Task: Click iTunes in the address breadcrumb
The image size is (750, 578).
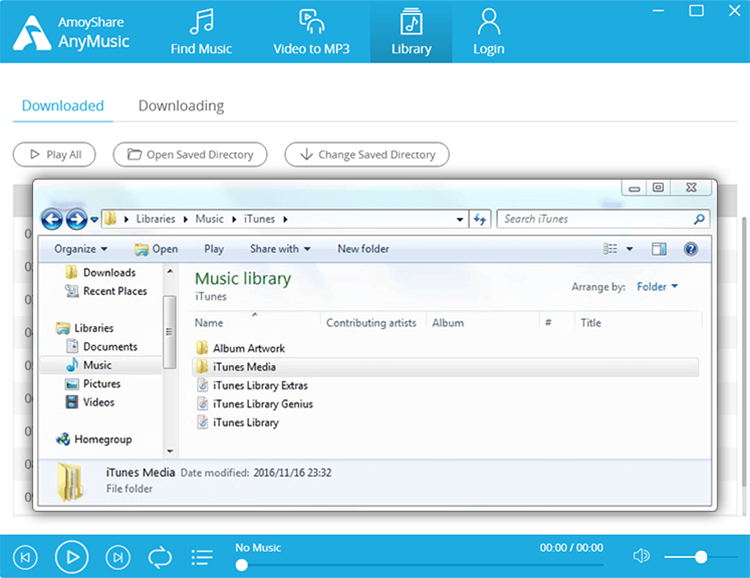Action: tap(259, 219)
